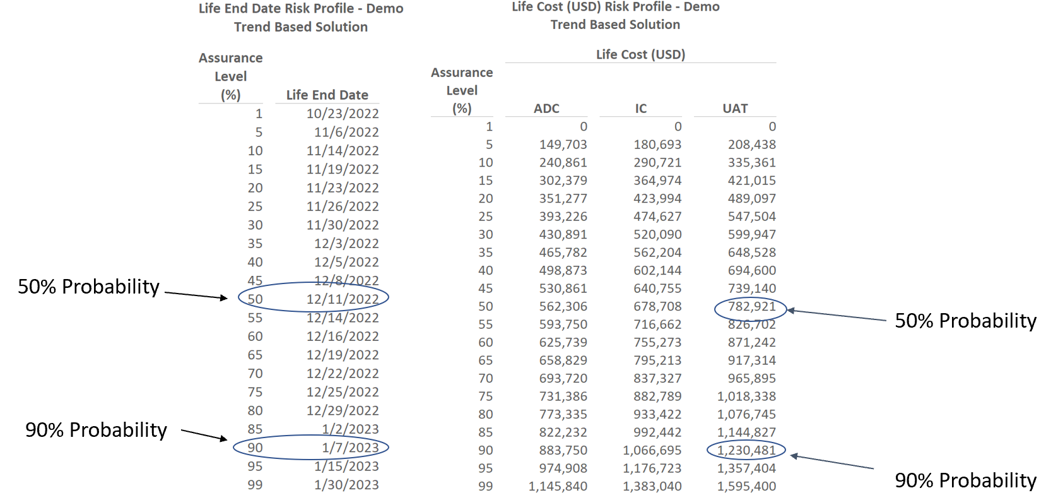Screen dimensions: 1046x500
Task: Select the circled 1/7/2023 date cell
Action: (347, 447)
